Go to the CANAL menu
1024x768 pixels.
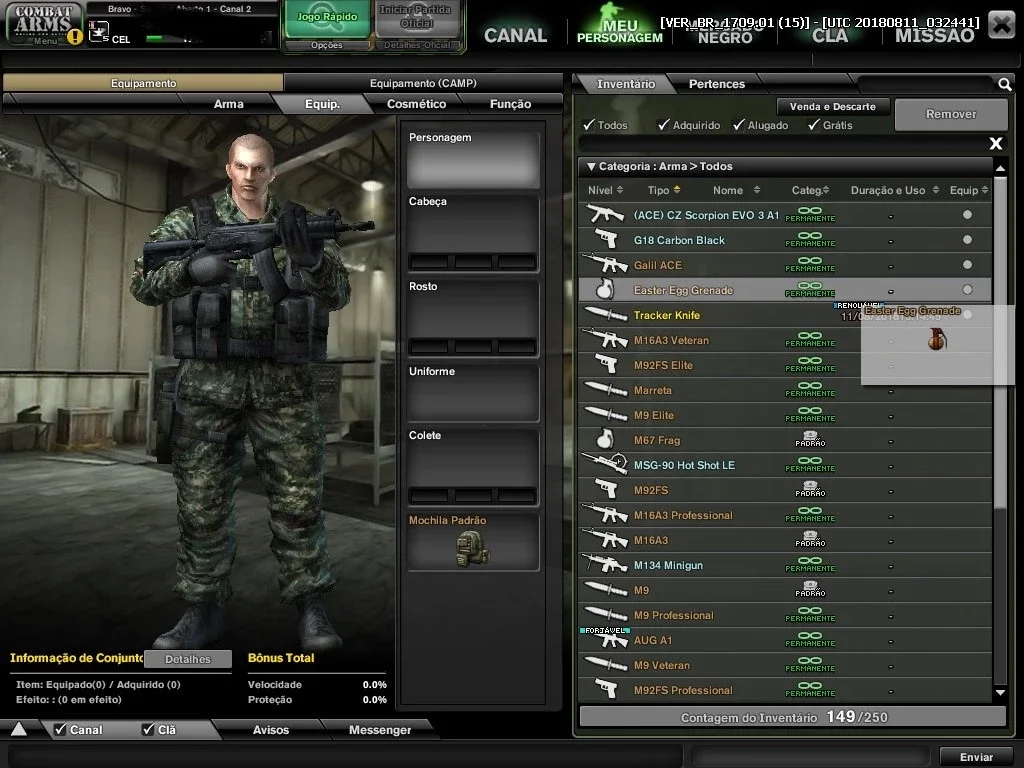point(515,35)
